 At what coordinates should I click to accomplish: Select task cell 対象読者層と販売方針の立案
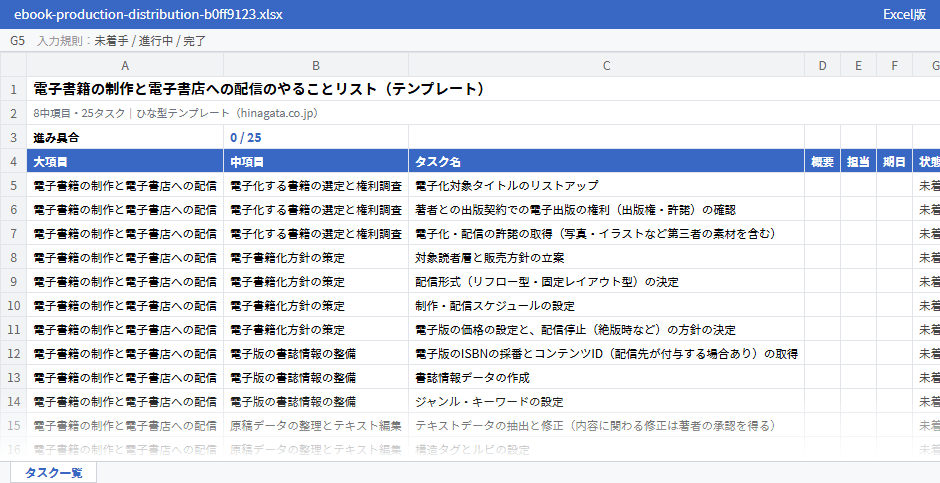pos(606,257)
